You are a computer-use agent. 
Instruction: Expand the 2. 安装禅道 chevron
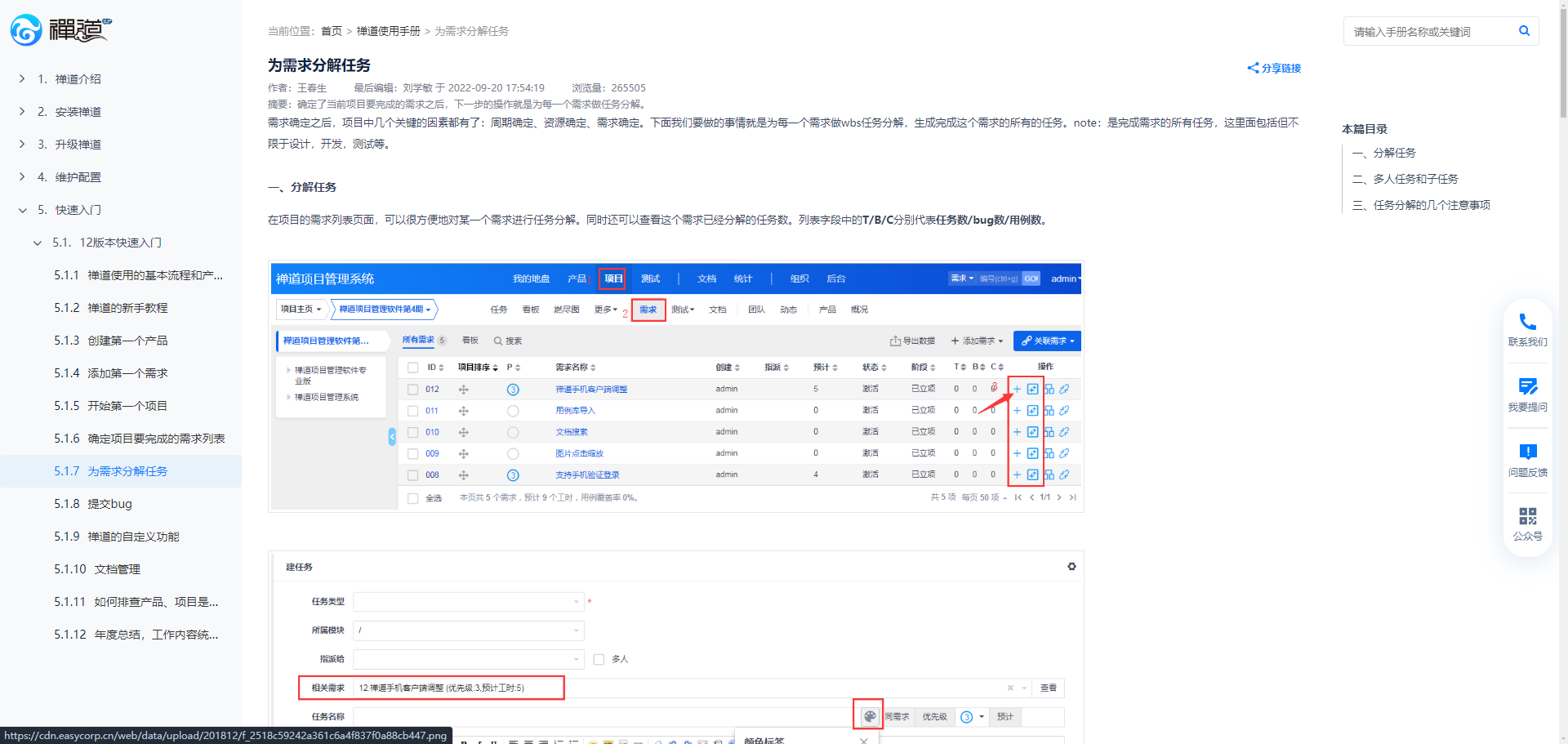coord(22,111)
